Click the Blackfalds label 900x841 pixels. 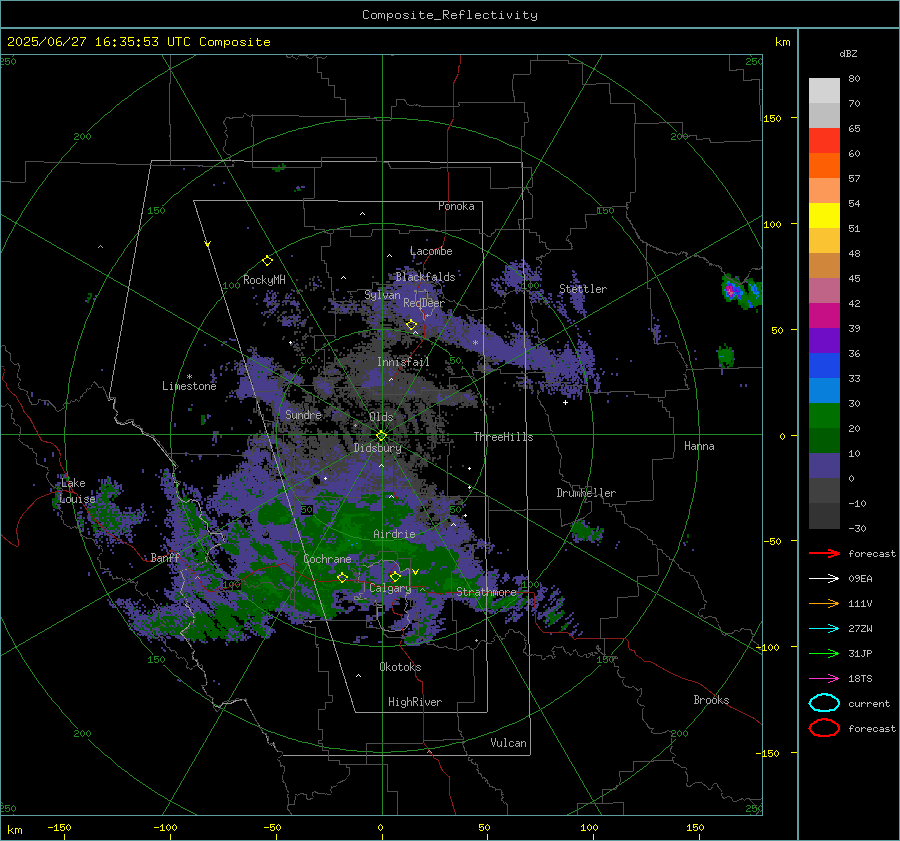point(425,277)
